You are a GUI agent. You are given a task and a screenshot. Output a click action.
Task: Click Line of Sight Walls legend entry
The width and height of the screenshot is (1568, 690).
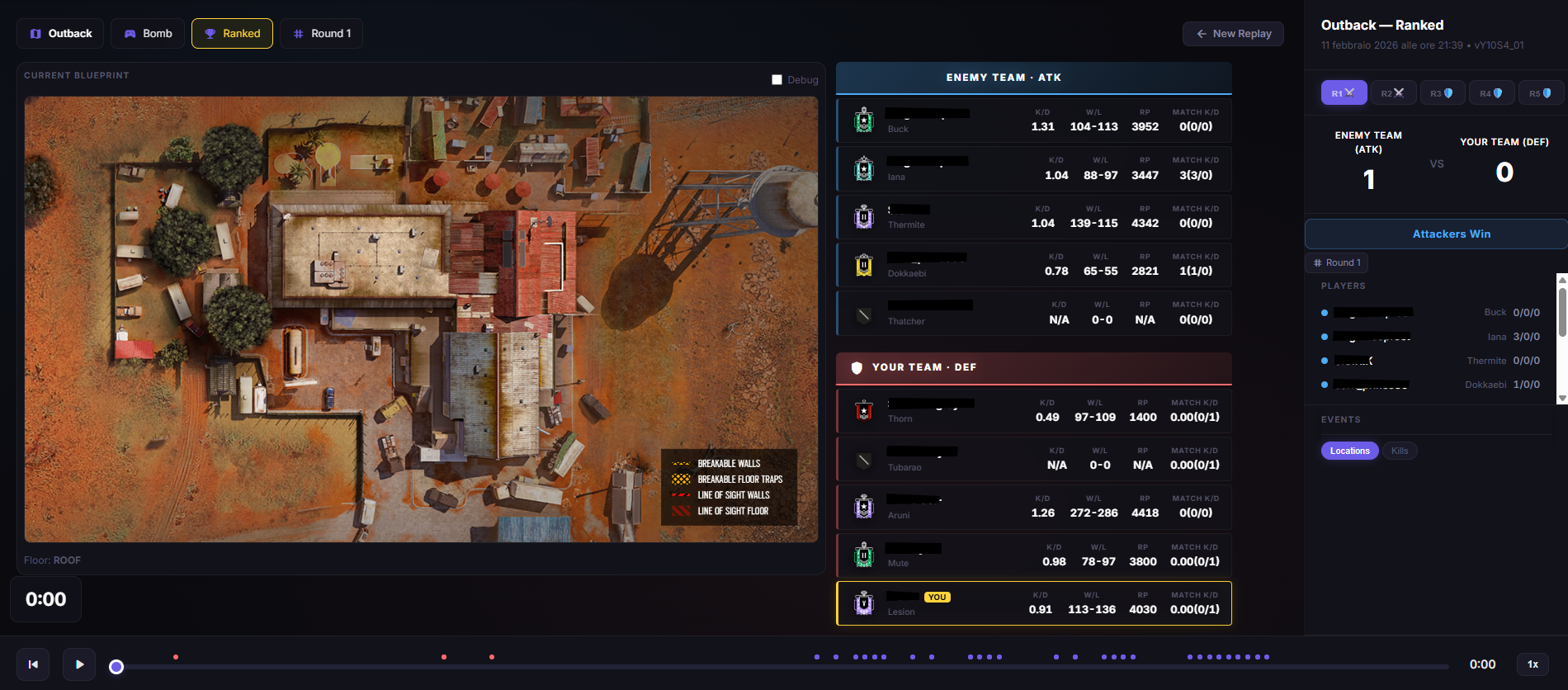coord(721,495)
